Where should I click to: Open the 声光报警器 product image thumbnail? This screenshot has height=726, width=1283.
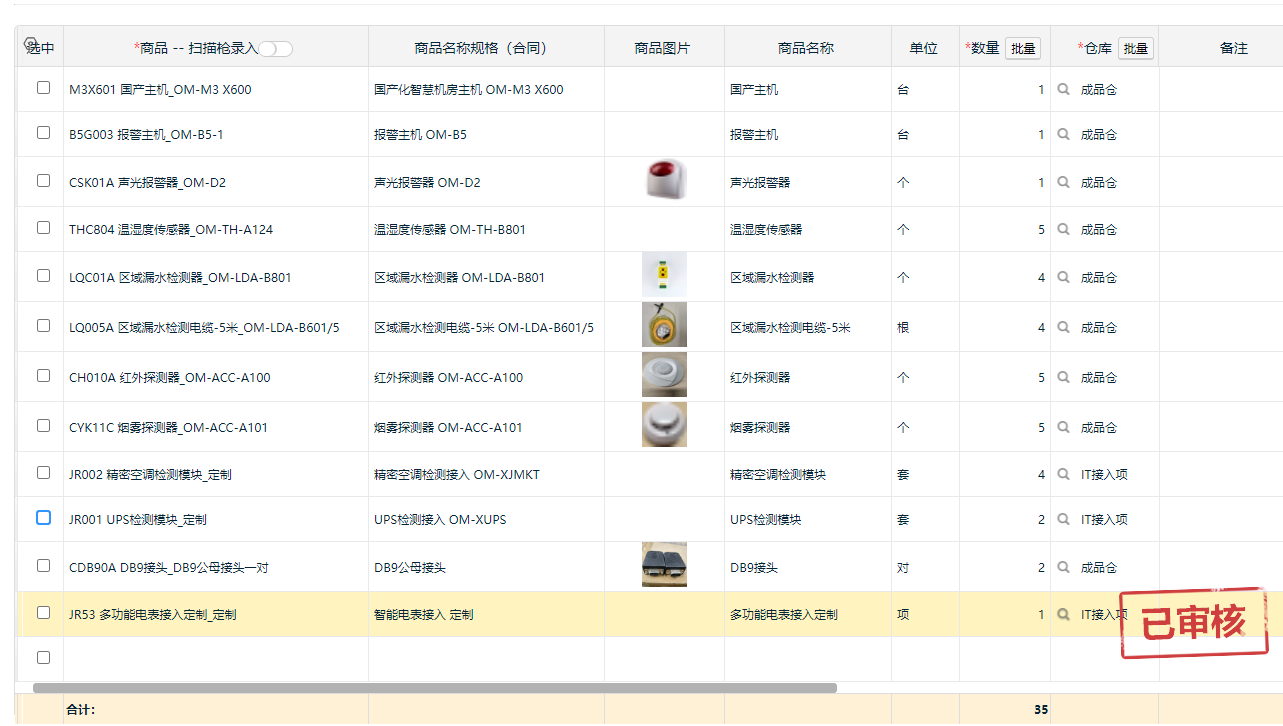pos(664,181)
